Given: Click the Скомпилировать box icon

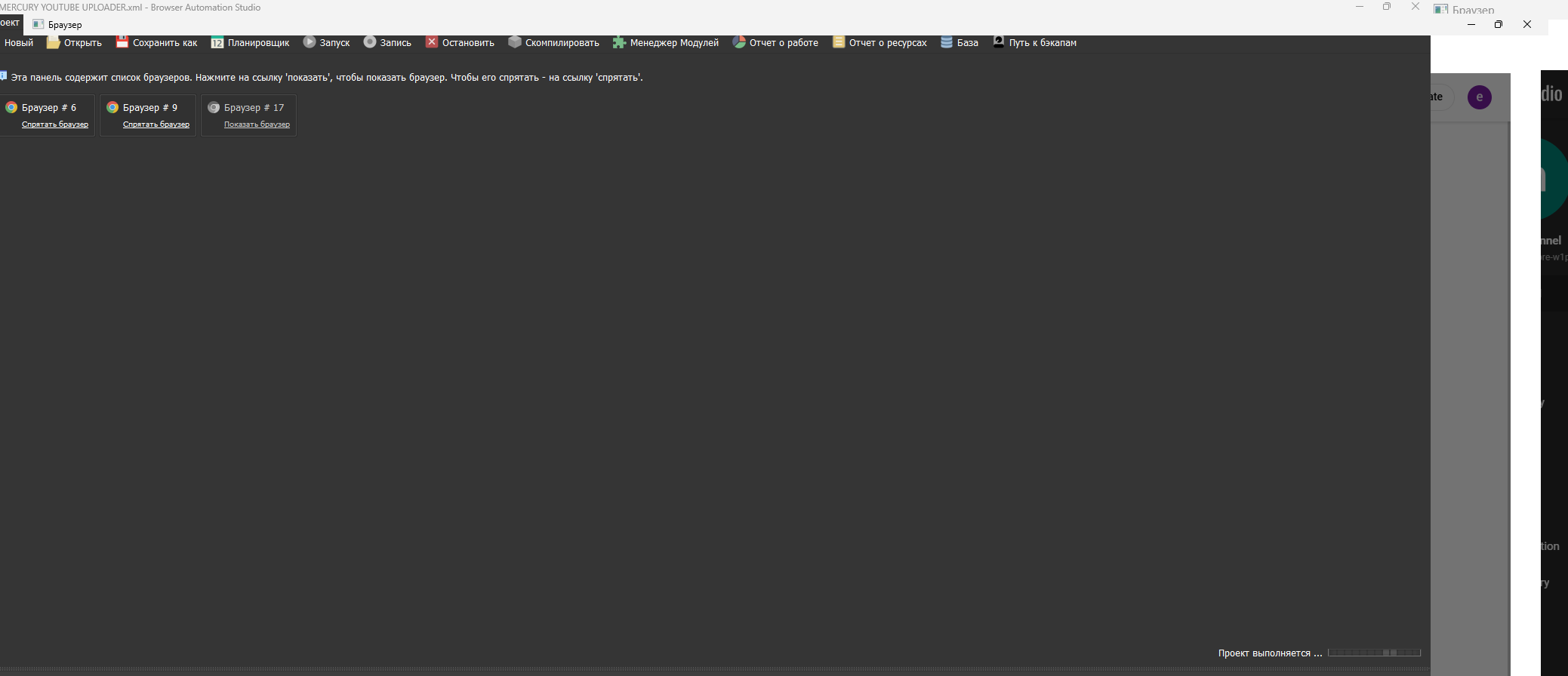Looking at the screenshot, I should click(515, 42).
